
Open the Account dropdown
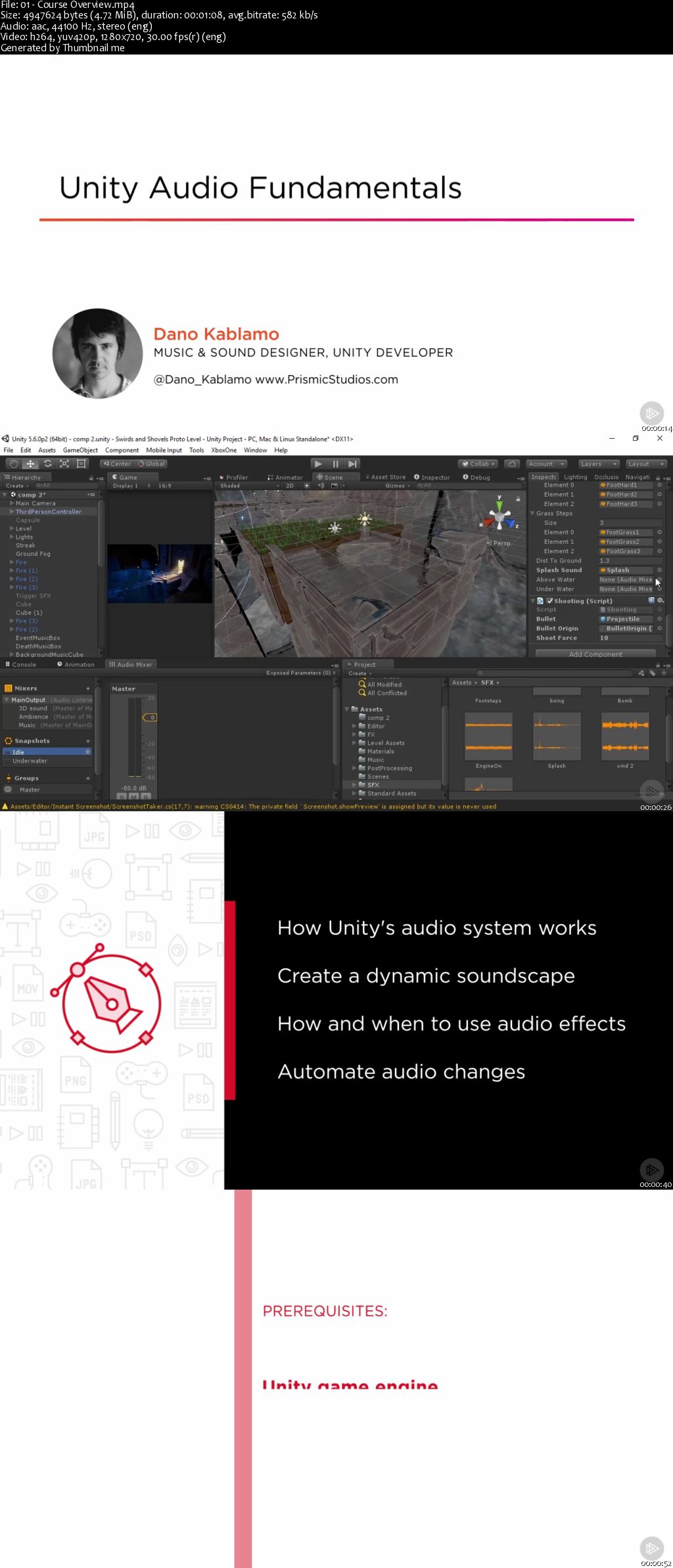[547, 464]
